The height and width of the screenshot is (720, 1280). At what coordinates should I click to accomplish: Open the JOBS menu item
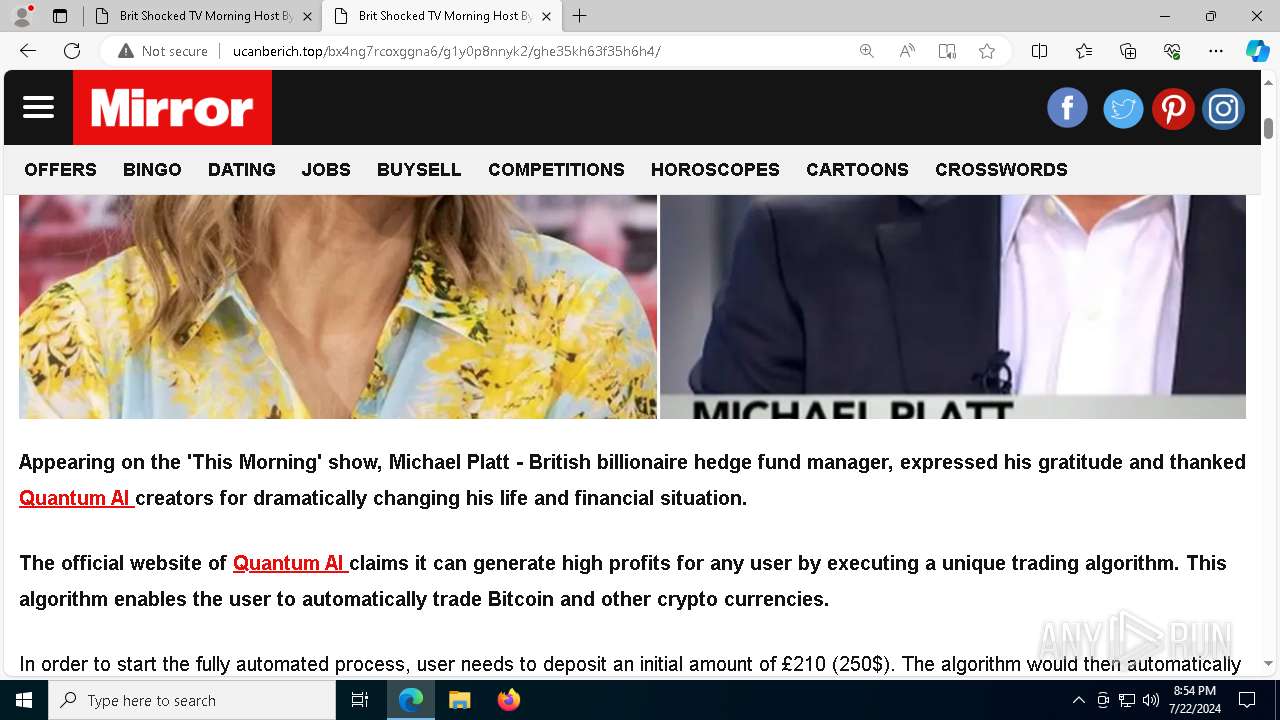pyautogui.click(x=326, y=170)
